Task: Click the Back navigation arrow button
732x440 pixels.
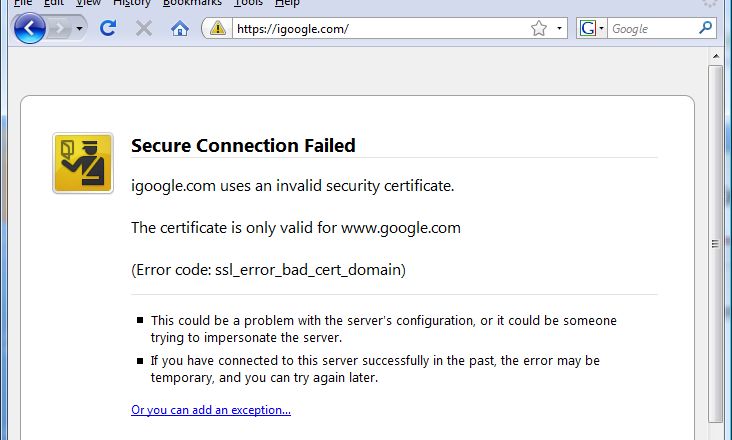Action: click(x=29, y=28)
